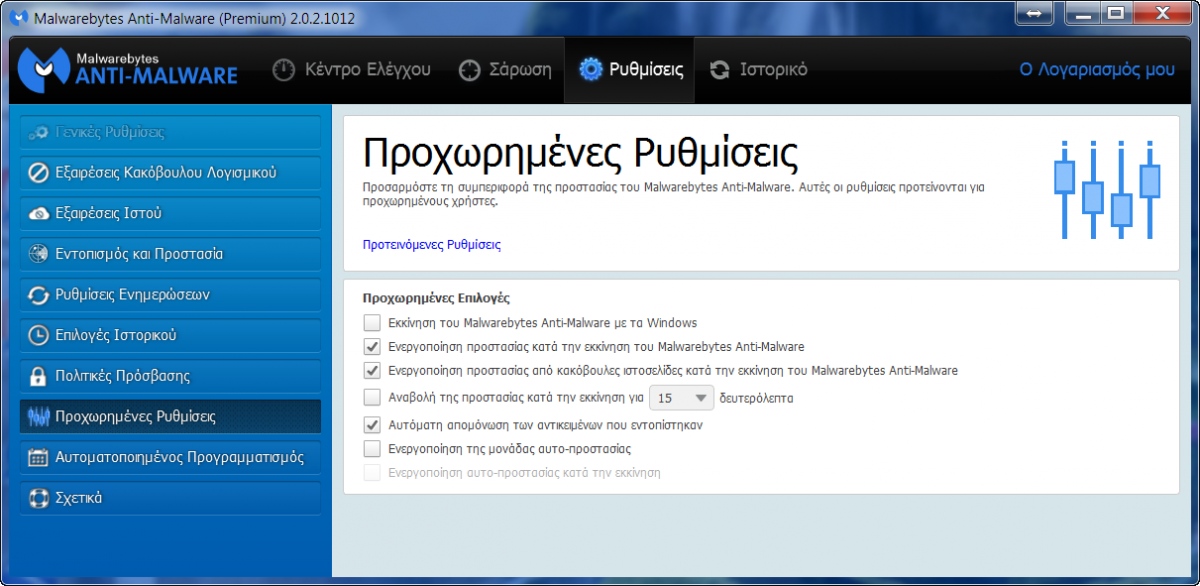Click the large Προχωρημένες Ρυθμίσεις page title
Screen dimensions: 1200x586
point(580,155)
